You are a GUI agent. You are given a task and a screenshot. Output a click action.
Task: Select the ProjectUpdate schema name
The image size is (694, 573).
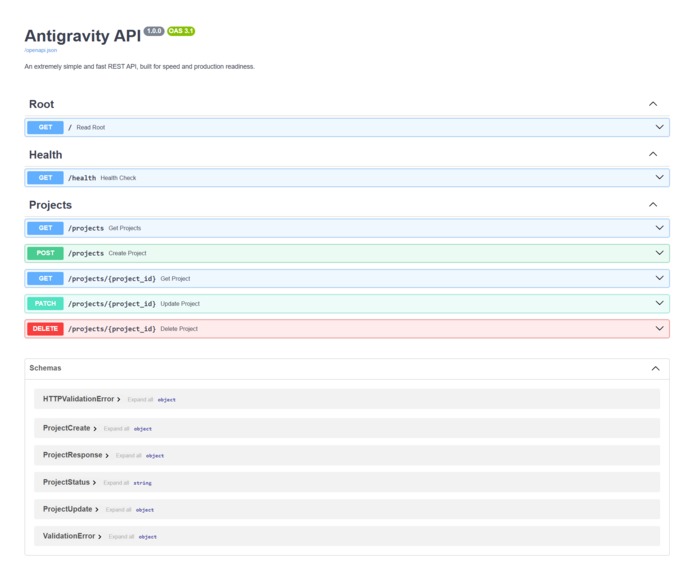pyautogui.click(x=68, y=509)
